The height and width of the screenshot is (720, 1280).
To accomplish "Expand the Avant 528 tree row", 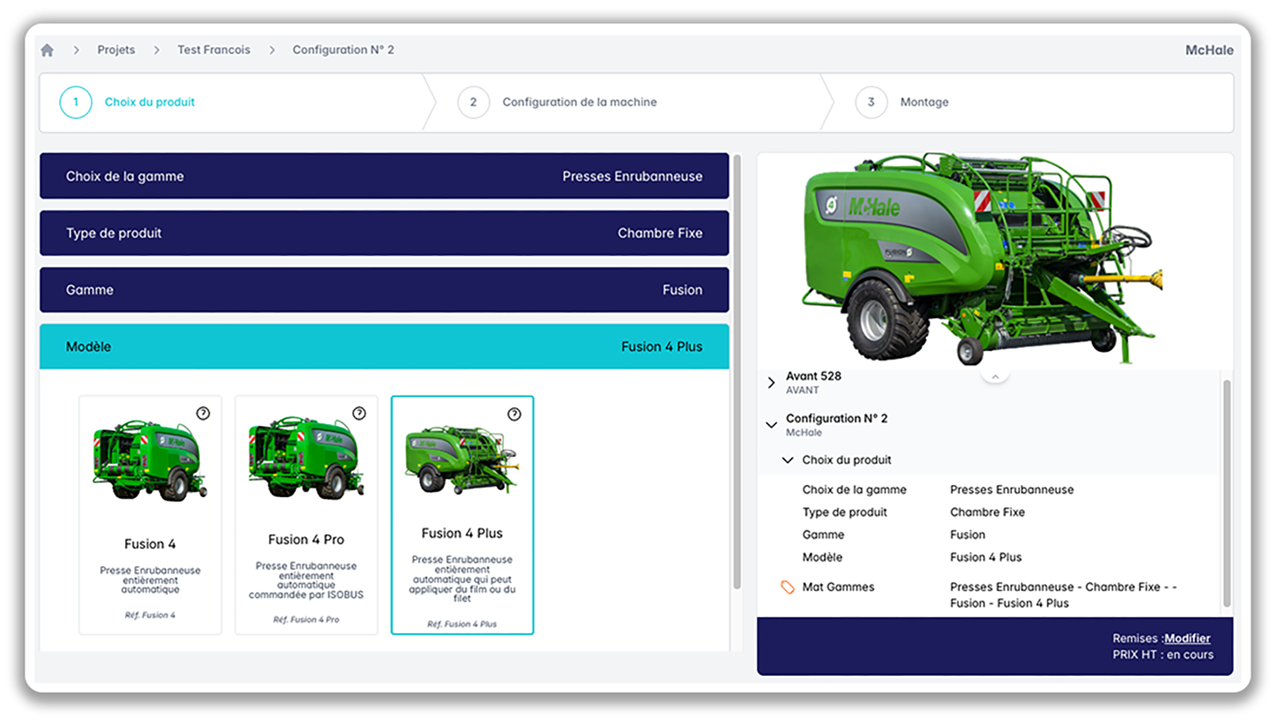I will (x=771, y=383).
